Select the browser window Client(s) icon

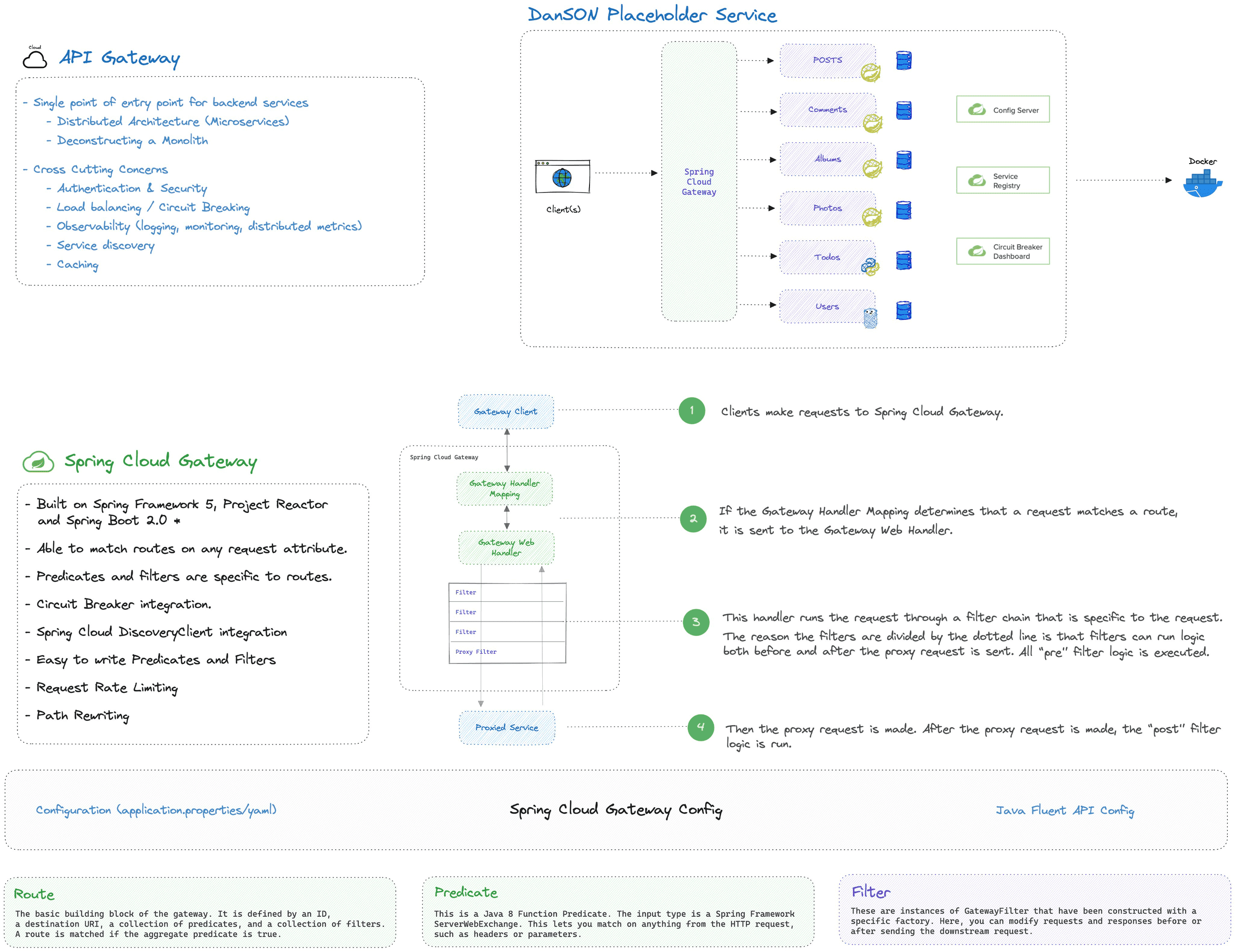(562, 177)
